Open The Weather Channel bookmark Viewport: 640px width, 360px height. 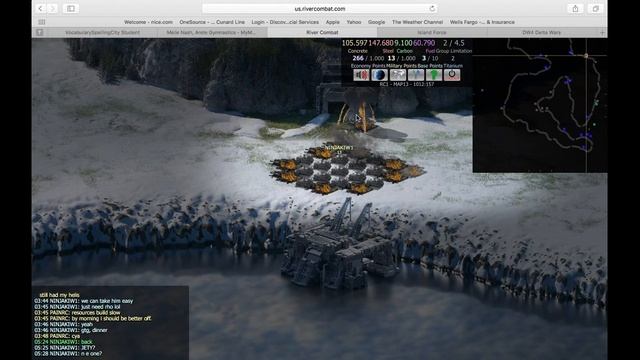(417, 22)
